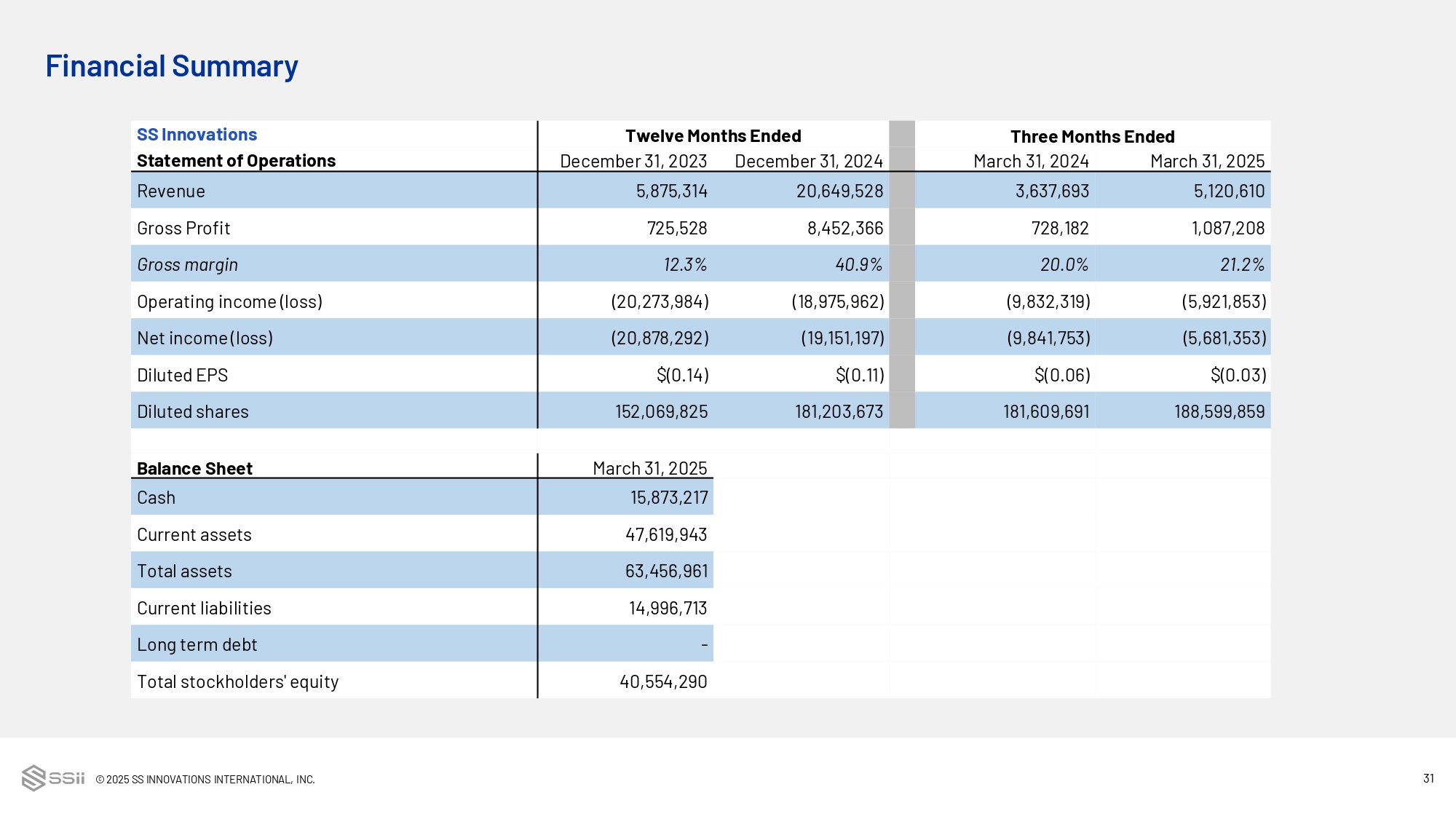Click the Gross Profit row label
Viewport: 1456px width, 819px height.
pos(183,229)
